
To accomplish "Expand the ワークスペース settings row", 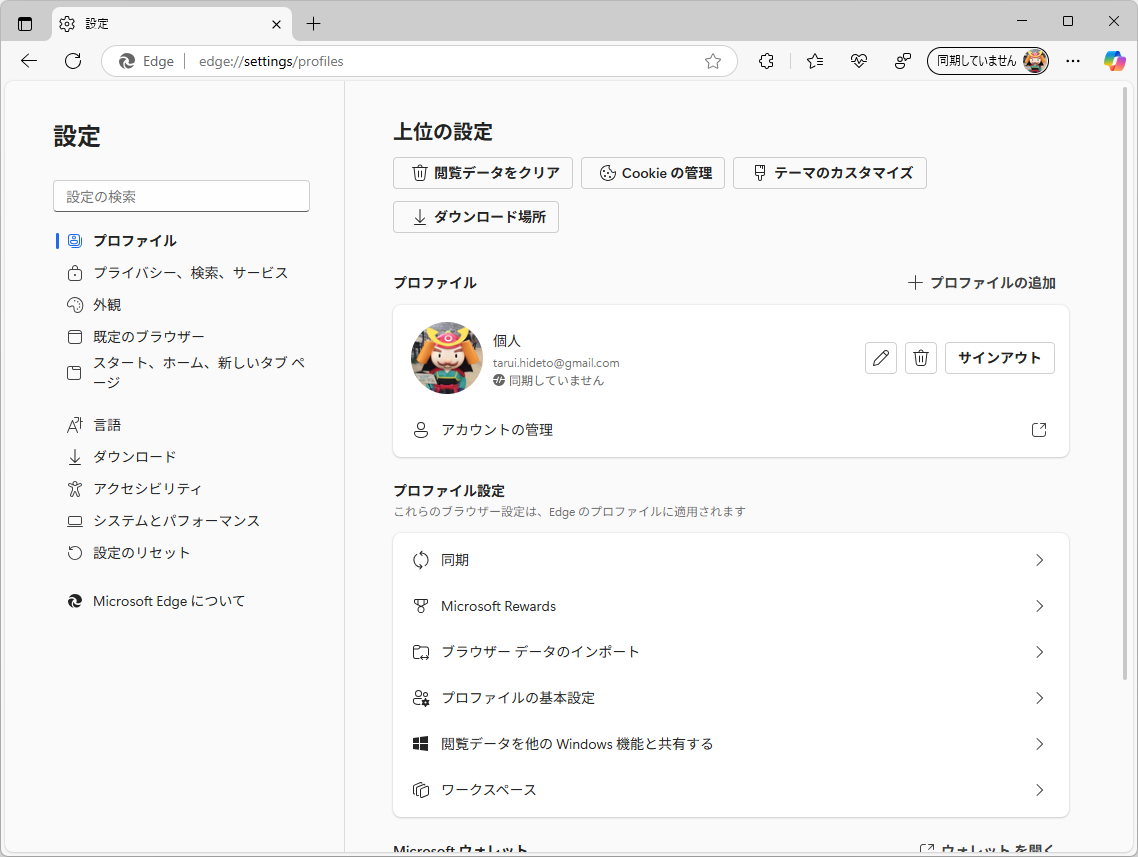I will coord(731,789).
